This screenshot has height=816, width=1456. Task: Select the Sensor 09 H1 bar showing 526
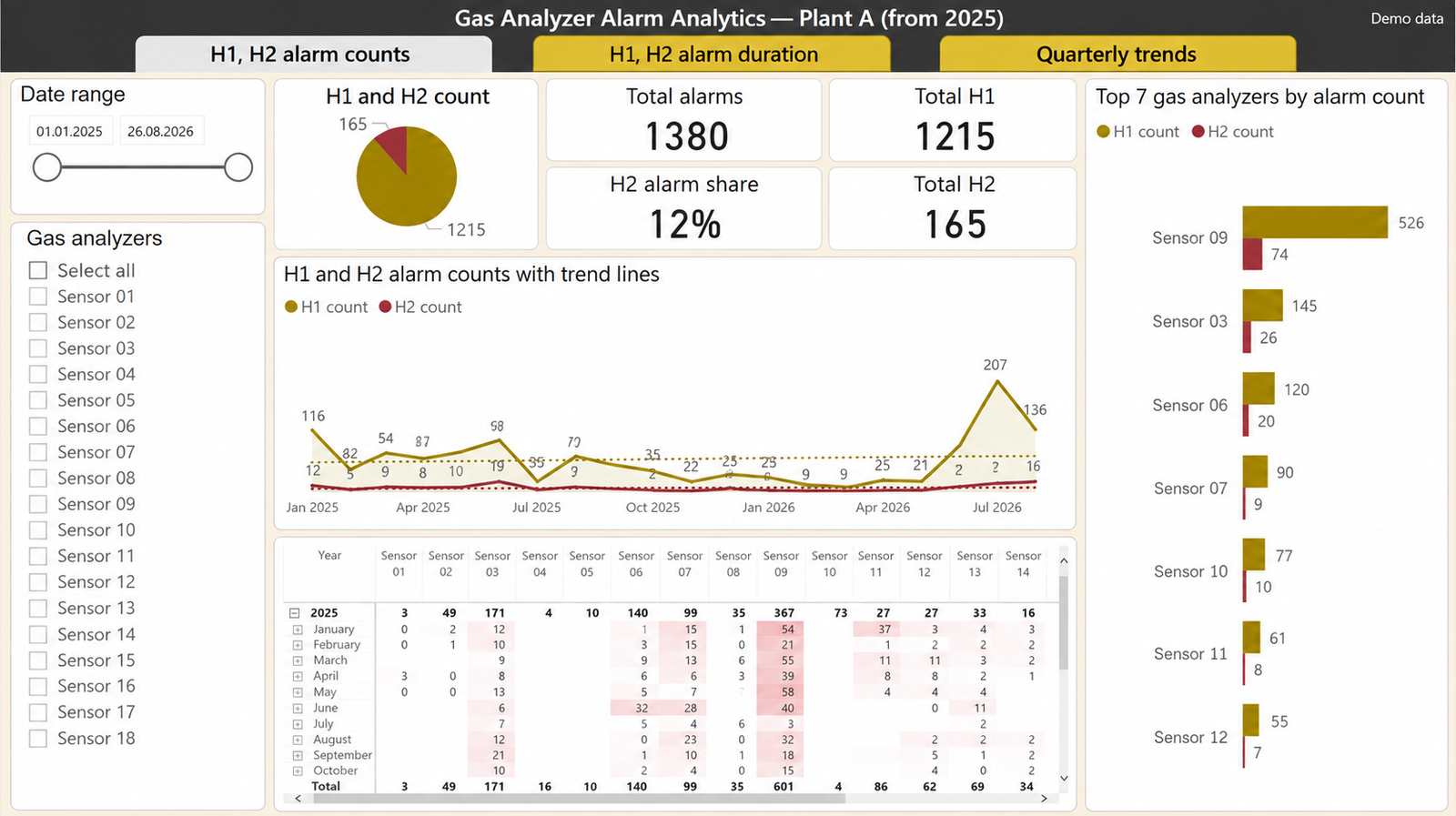[1315, 223]
